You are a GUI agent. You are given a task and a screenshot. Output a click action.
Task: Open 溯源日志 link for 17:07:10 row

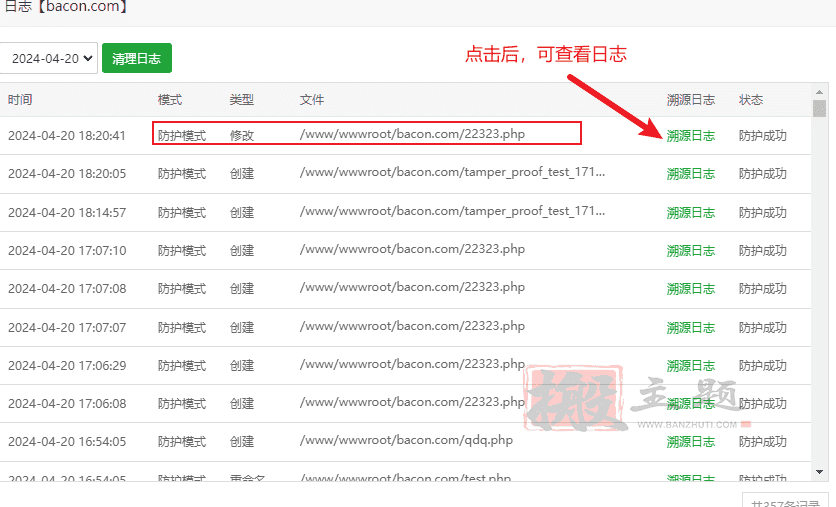(x=690, y=251)
